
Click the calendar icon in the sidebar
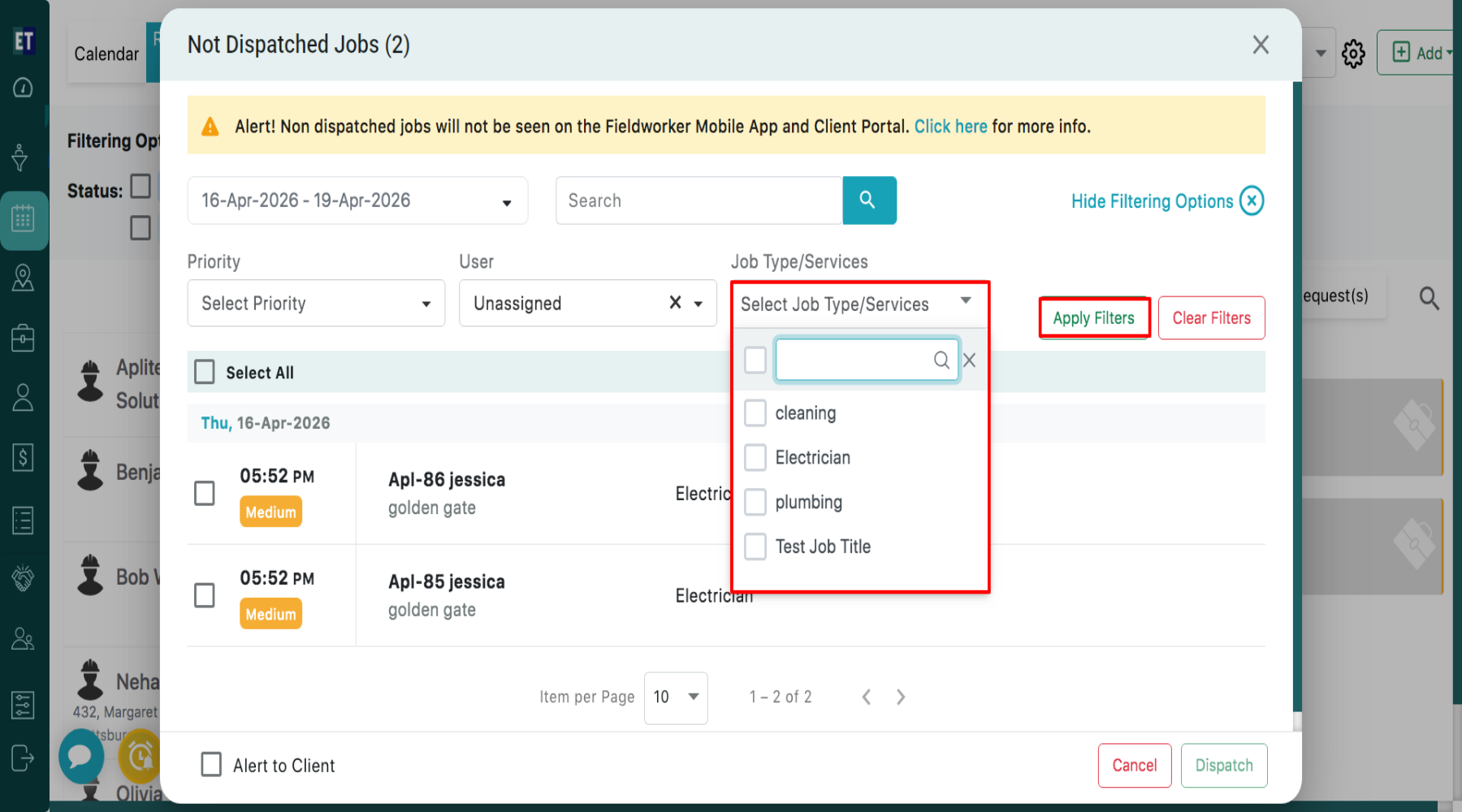23,218
